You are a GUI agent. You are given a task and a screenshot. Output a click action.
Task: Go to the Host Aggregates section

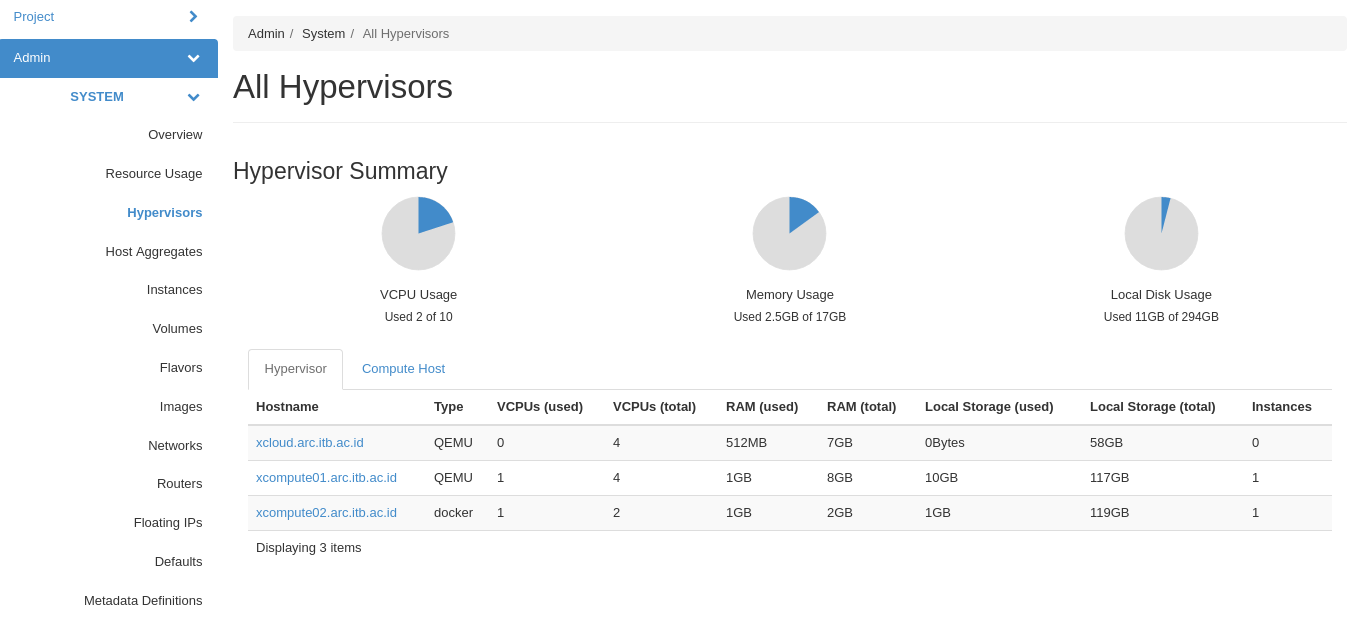[x=154, y=251]
